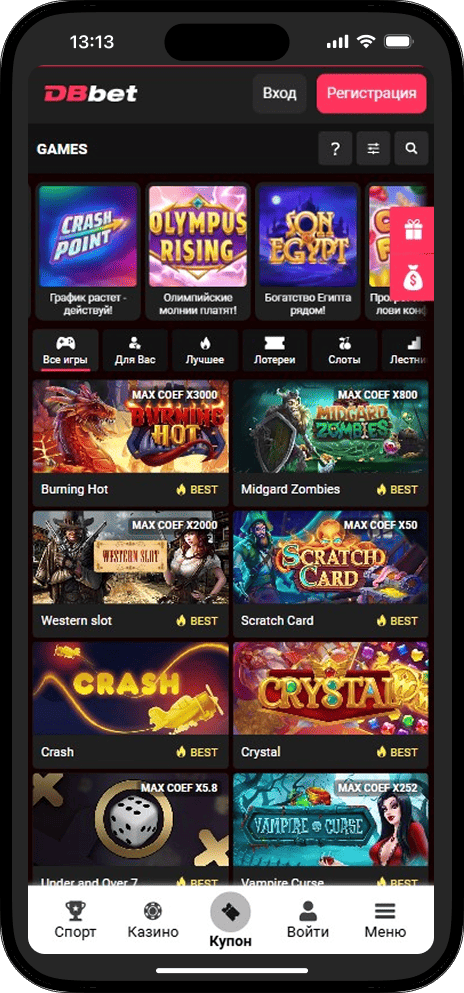
Task: Tap the search magnifier icon
Action: 411,149
